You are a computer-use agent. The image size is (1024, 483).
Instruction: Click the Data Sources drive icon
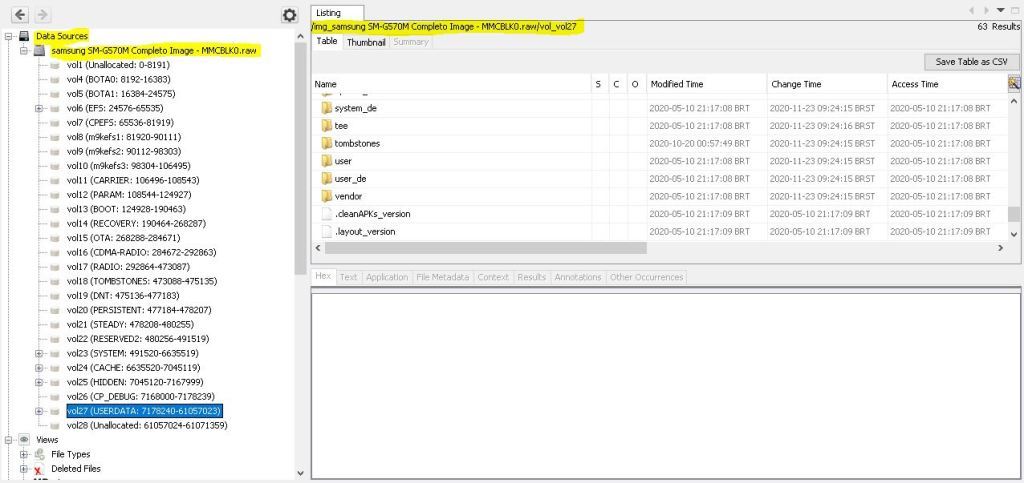point(23,36)
